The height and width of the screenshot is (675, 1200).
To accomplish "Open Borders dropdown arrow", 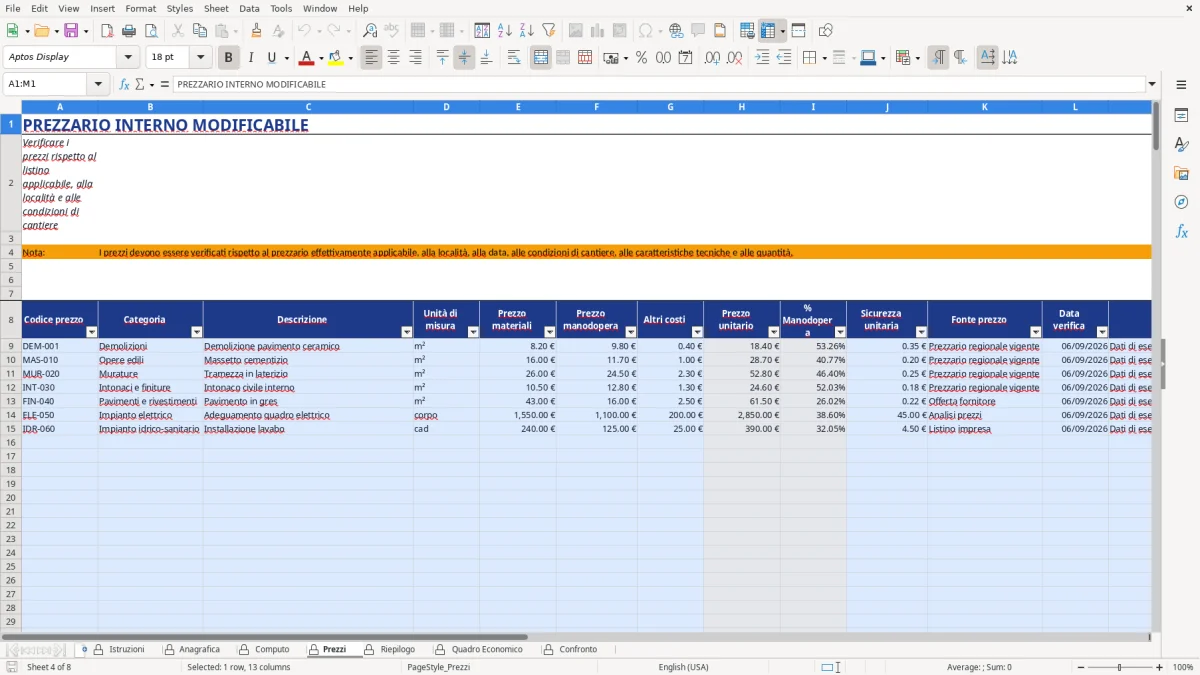I will point(823,58).
